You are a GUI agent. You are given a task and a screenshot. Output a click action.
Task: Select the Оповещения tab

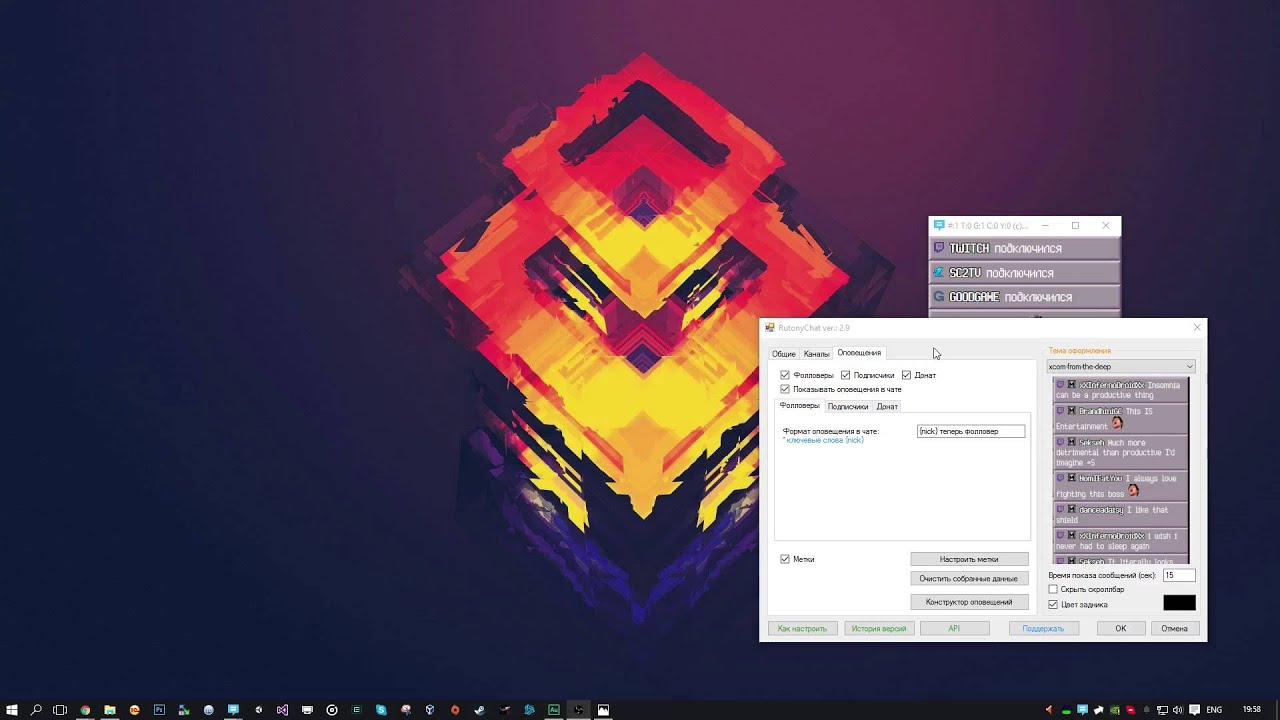(x=859, y=353)
